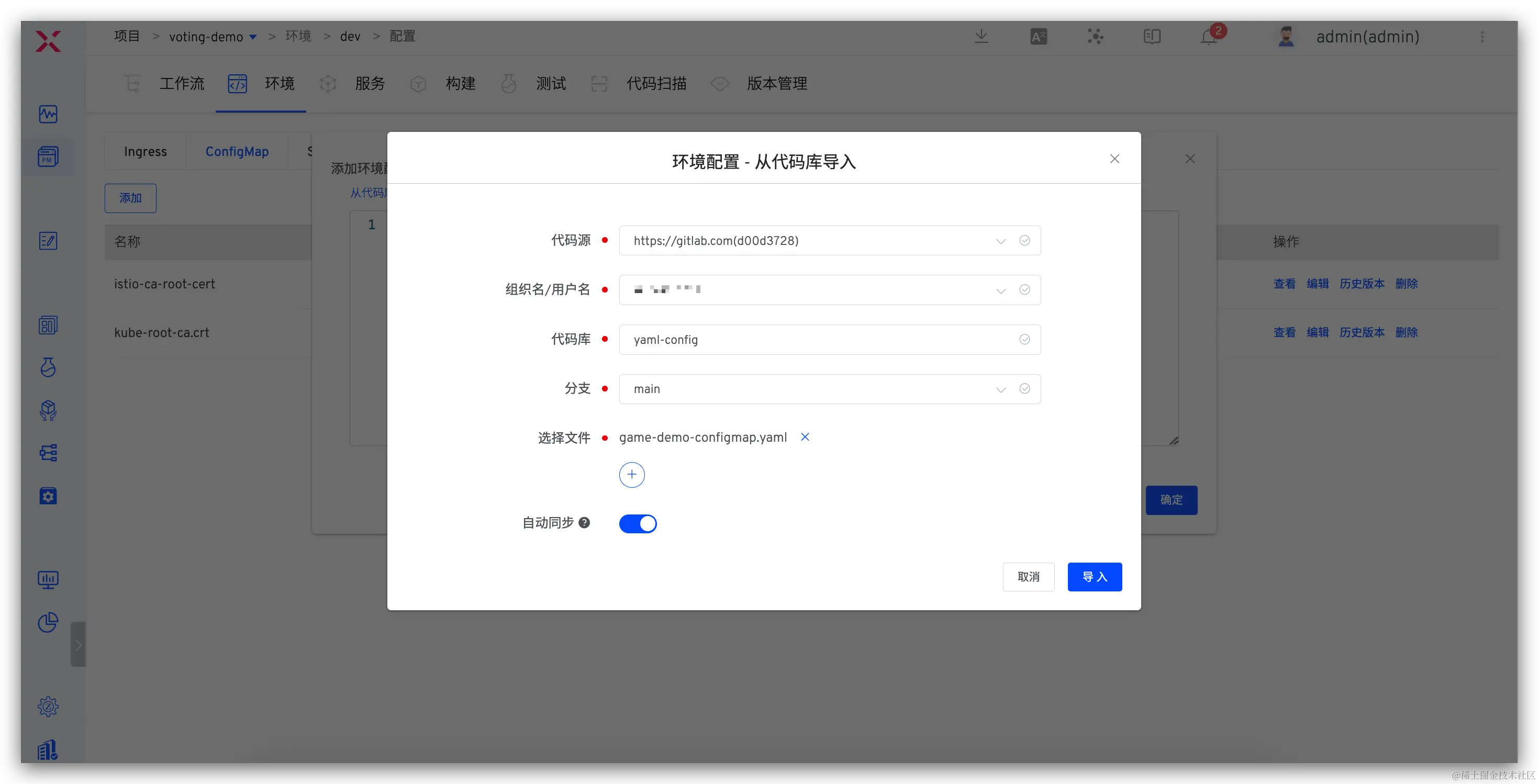Click the 取消 cancel button
Image resolution: width=1539 pixels, height=784 pixels.
(x=1028, y=577)
